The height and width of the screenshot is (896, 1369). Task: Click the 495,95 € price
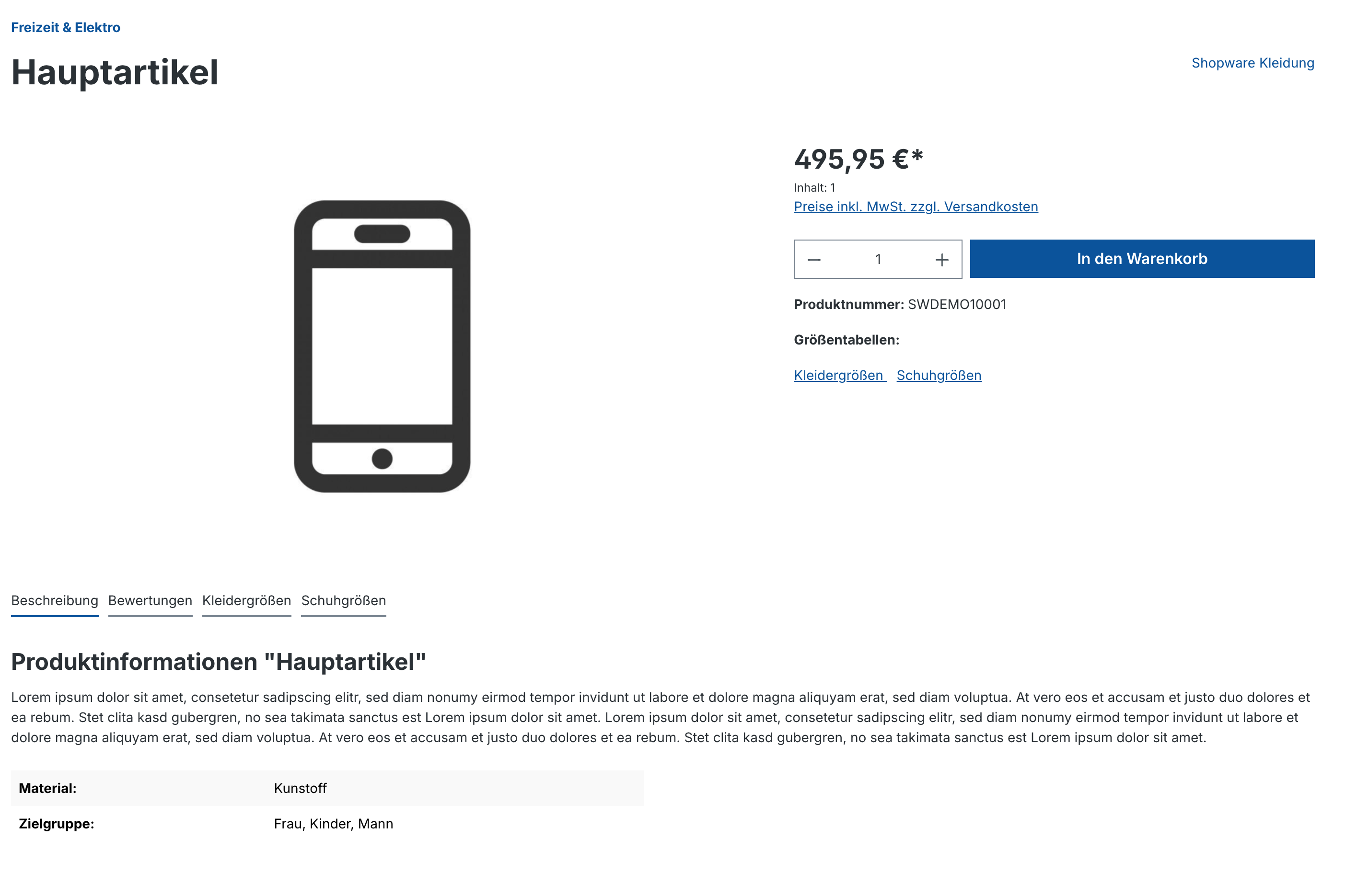(x=858, y=159)
